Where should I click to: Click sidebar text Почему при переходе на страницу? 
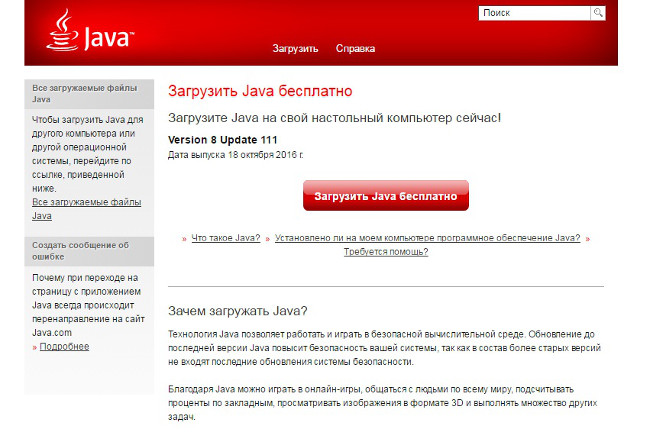click(88, 305)
